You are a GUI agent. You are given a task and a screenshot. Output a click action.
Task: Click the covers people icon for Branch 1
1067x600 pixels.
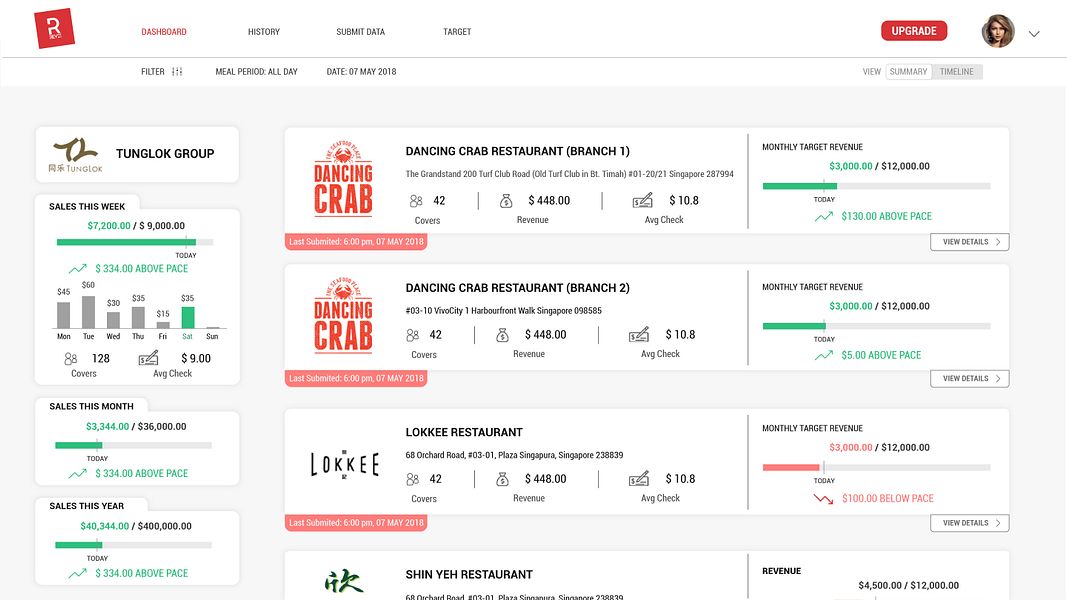click(416, 201)
